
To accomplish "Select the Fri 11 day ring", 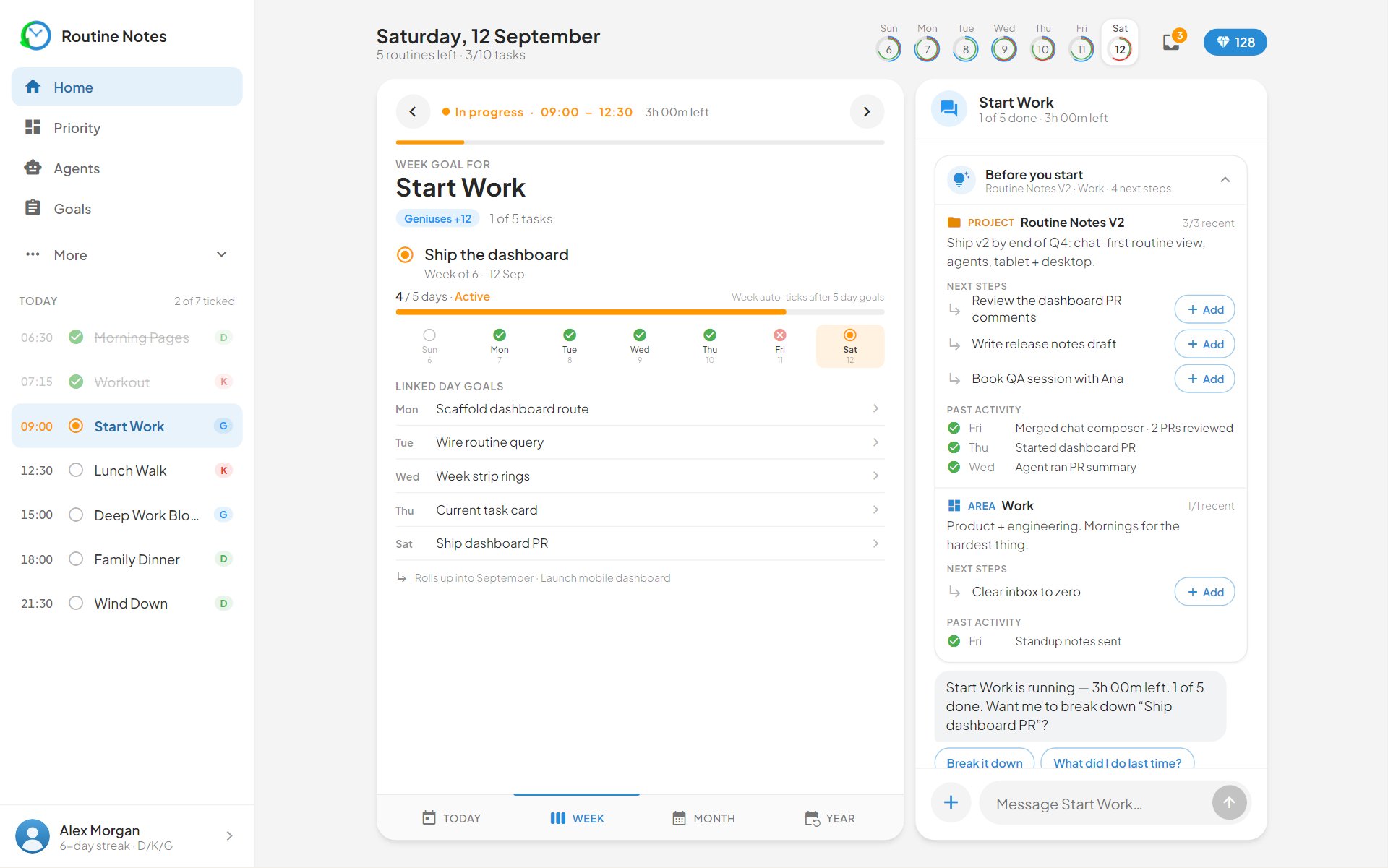I will [x=1081, y=49].
